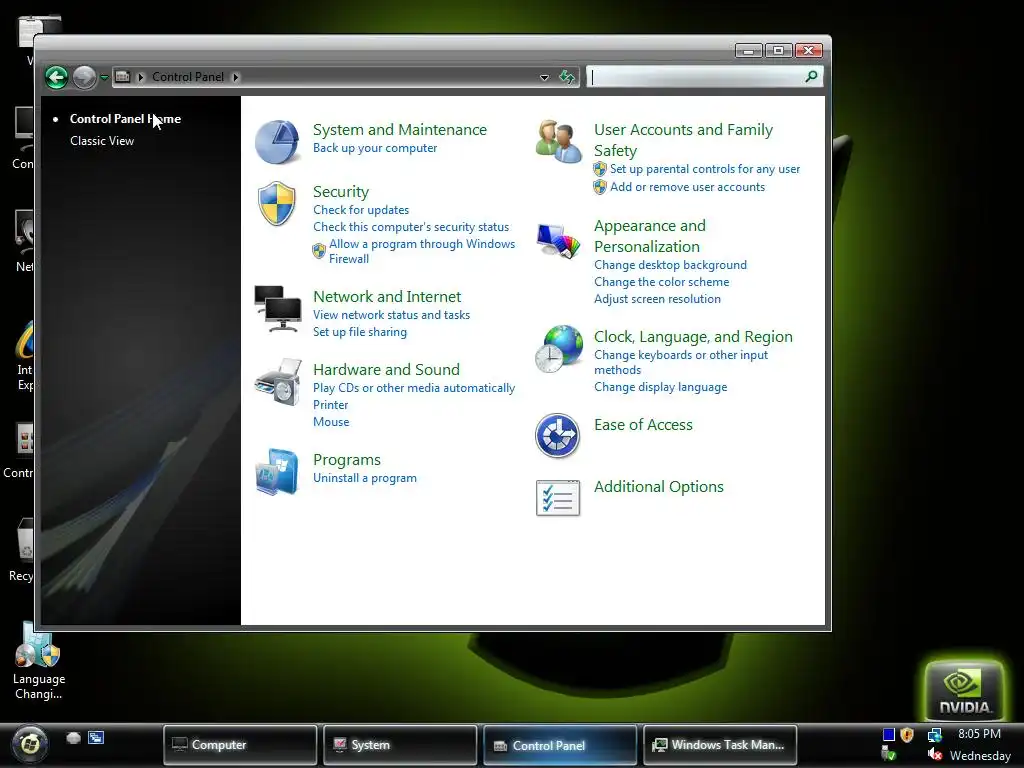Open the Programs box icon

277,472
